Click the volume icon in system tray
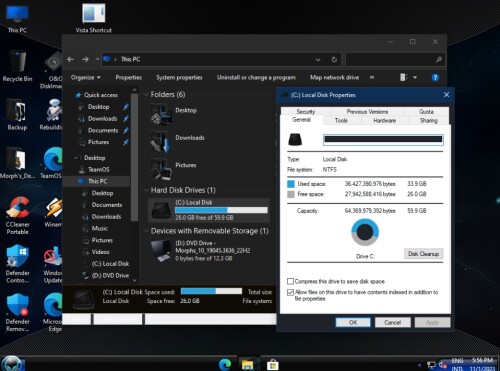This screenshot has width=500, height=371. point(443,365)
